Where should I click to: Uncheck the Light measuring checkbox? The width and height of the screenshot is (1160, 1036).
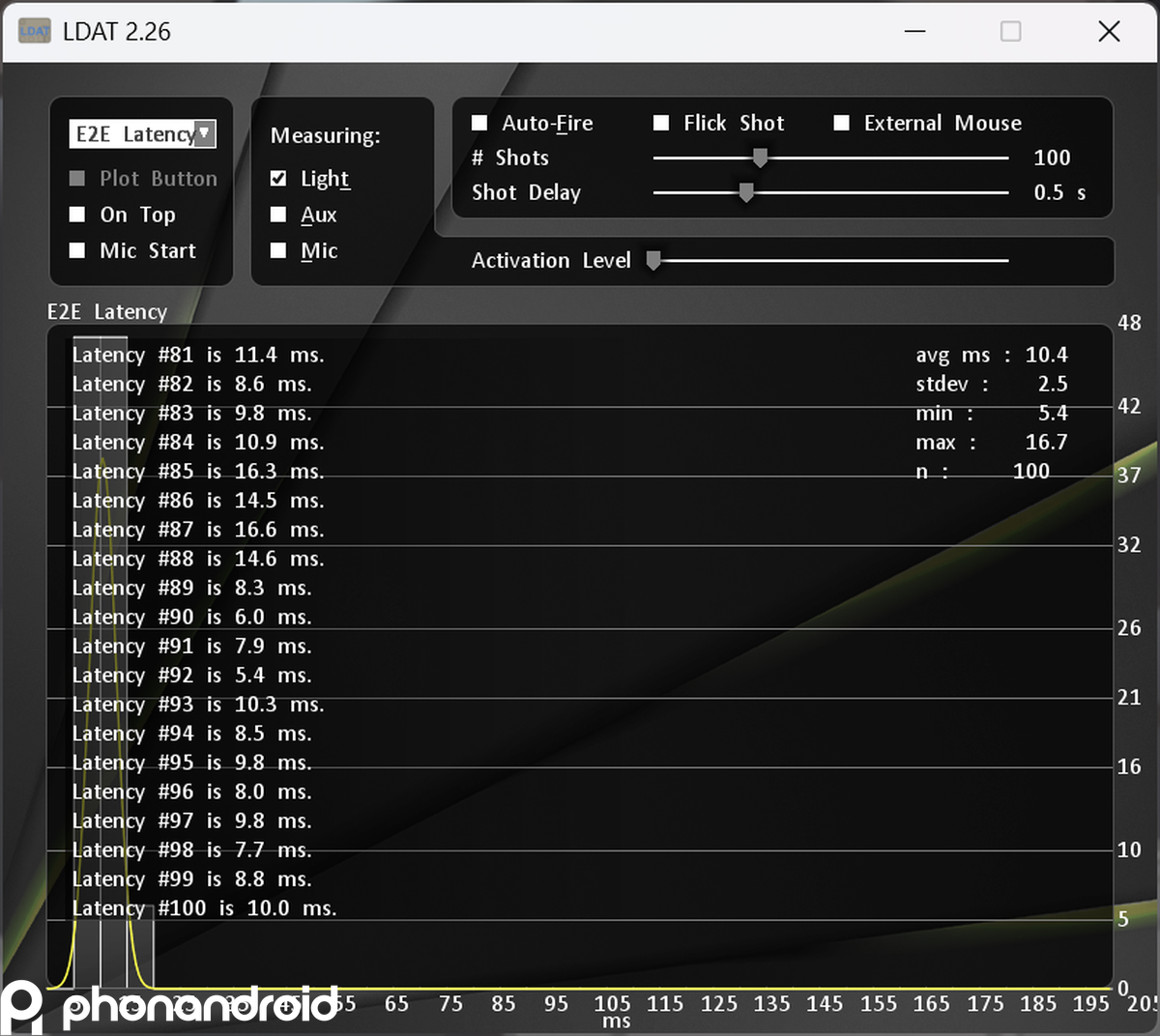[278, 179]
